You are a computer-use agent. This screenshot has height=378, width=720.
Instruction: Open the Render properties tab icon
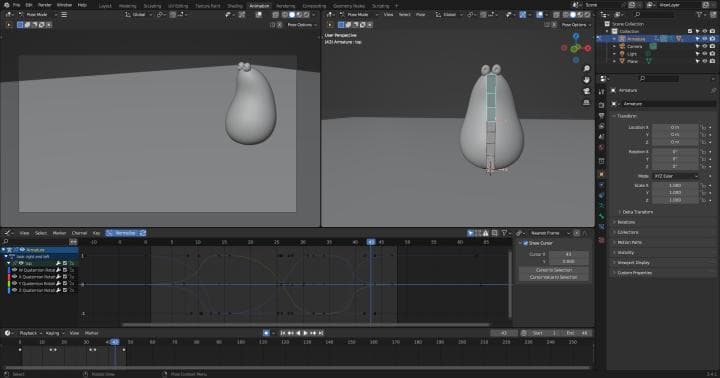coord(602,105)
